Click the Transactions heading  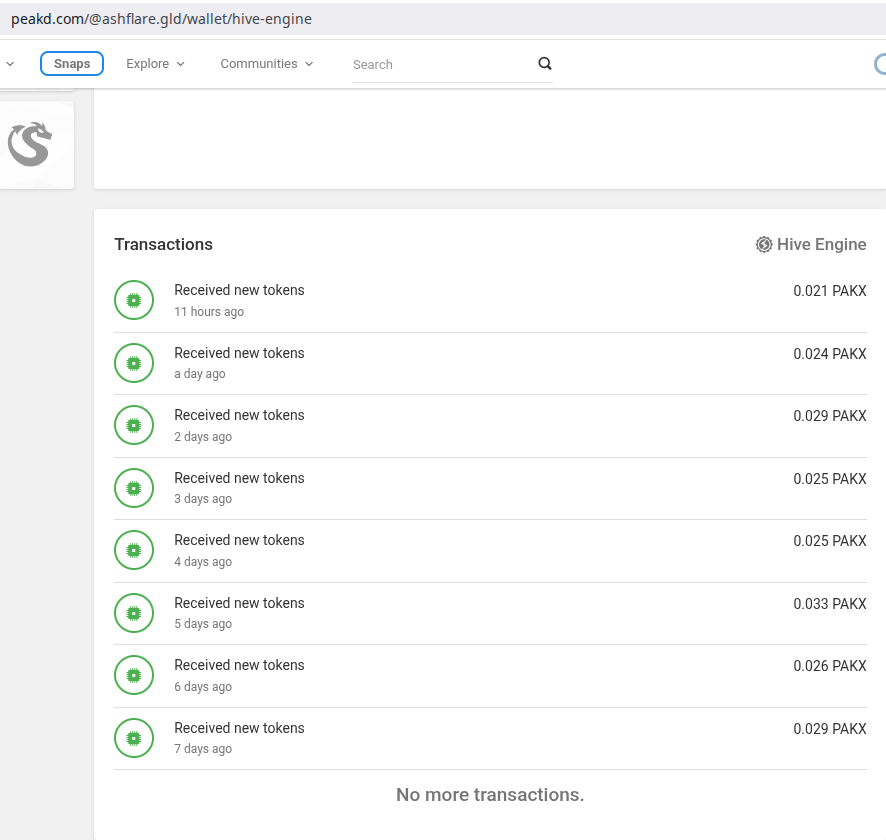[x=164, y=245]
